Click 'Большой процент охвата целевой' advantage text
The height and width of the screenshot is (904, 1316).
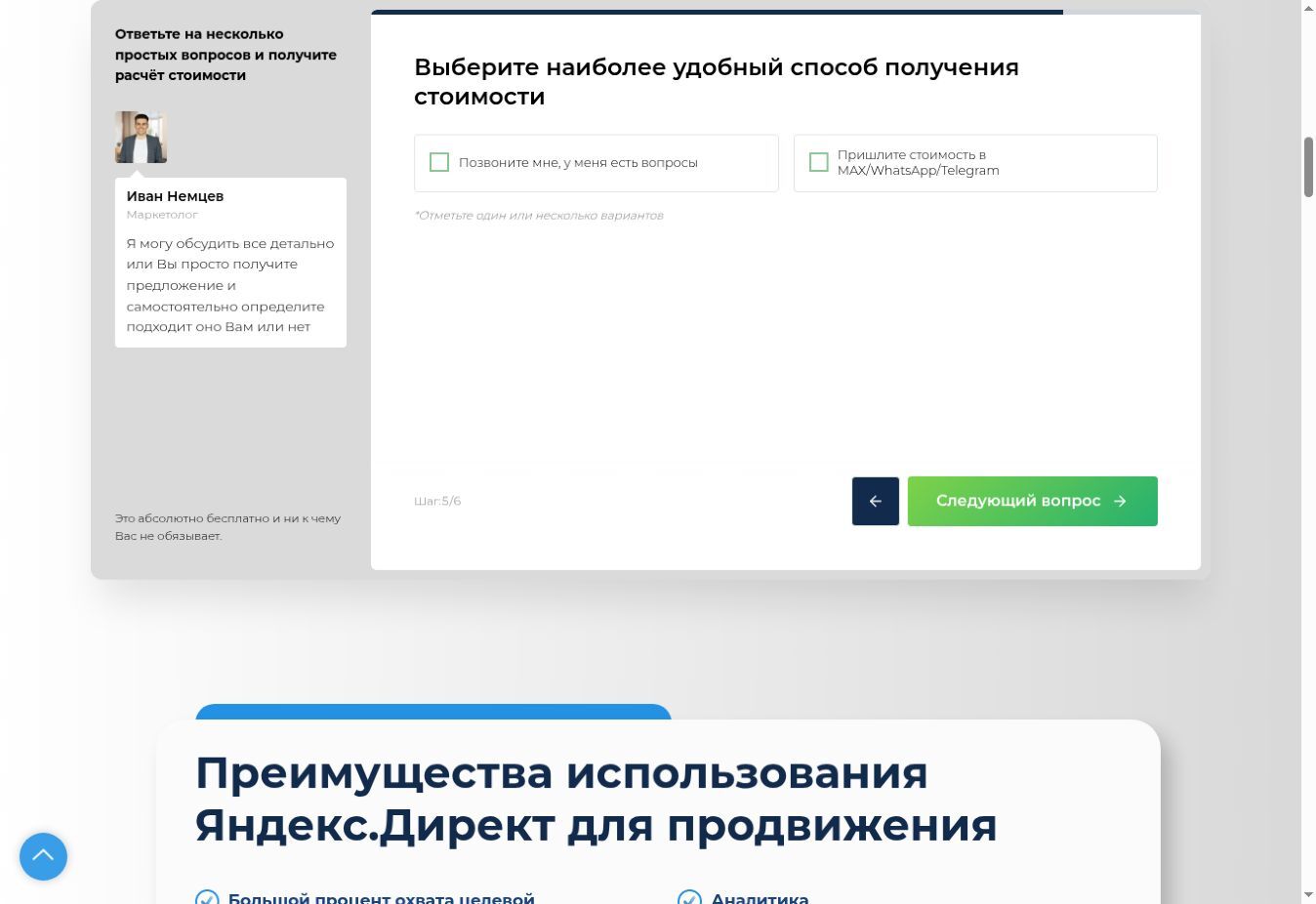(381, 898)
